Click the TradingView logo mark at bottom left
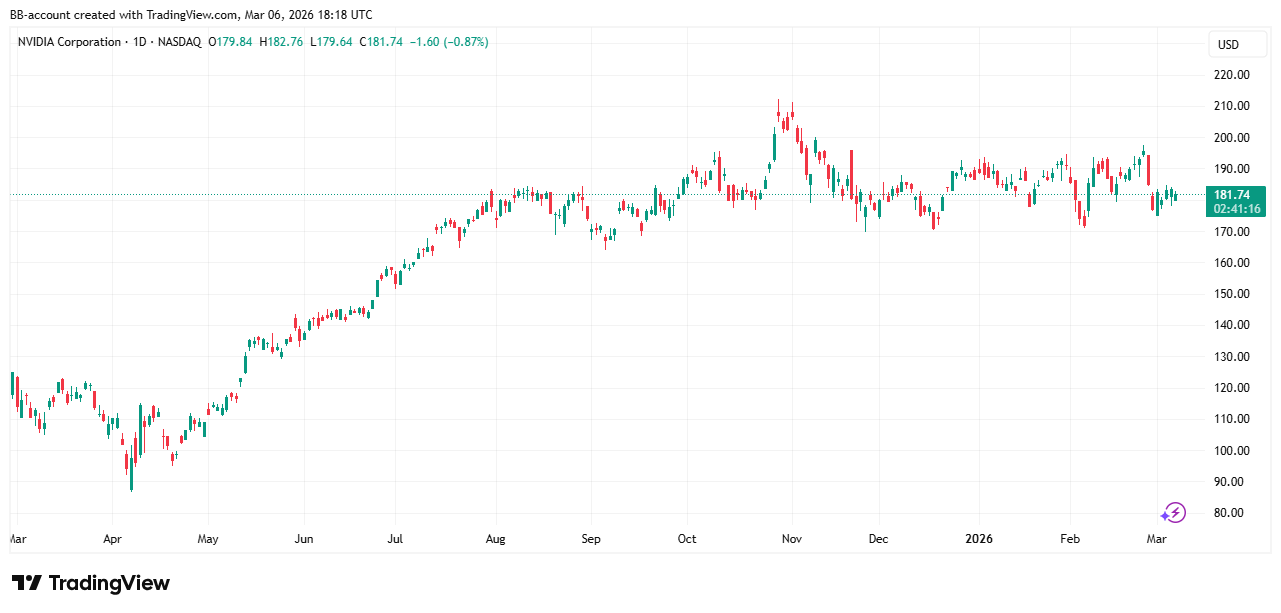 click(26, 583)
